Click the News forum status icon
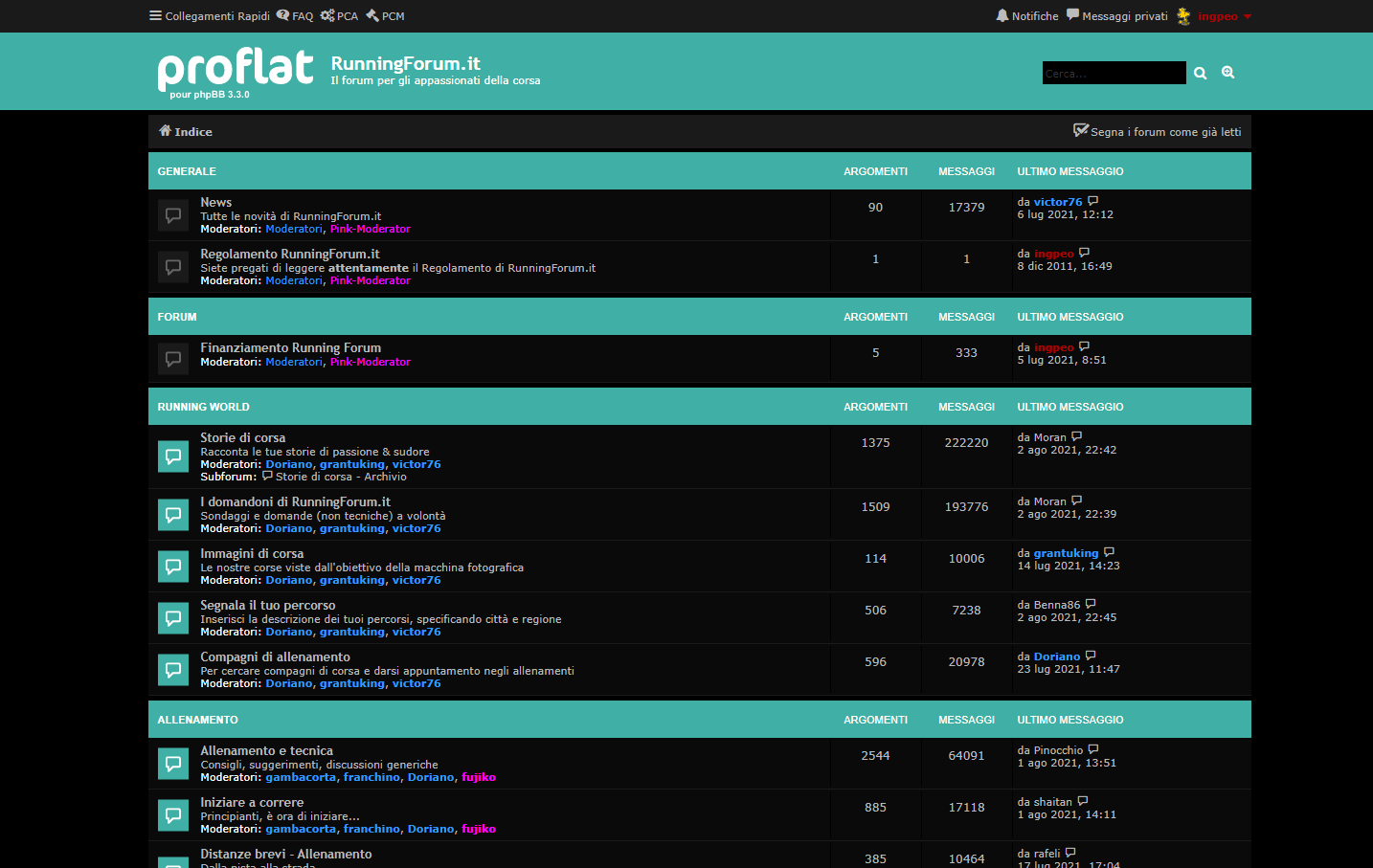Viewport: 1373px width, 868px height. 173,215
